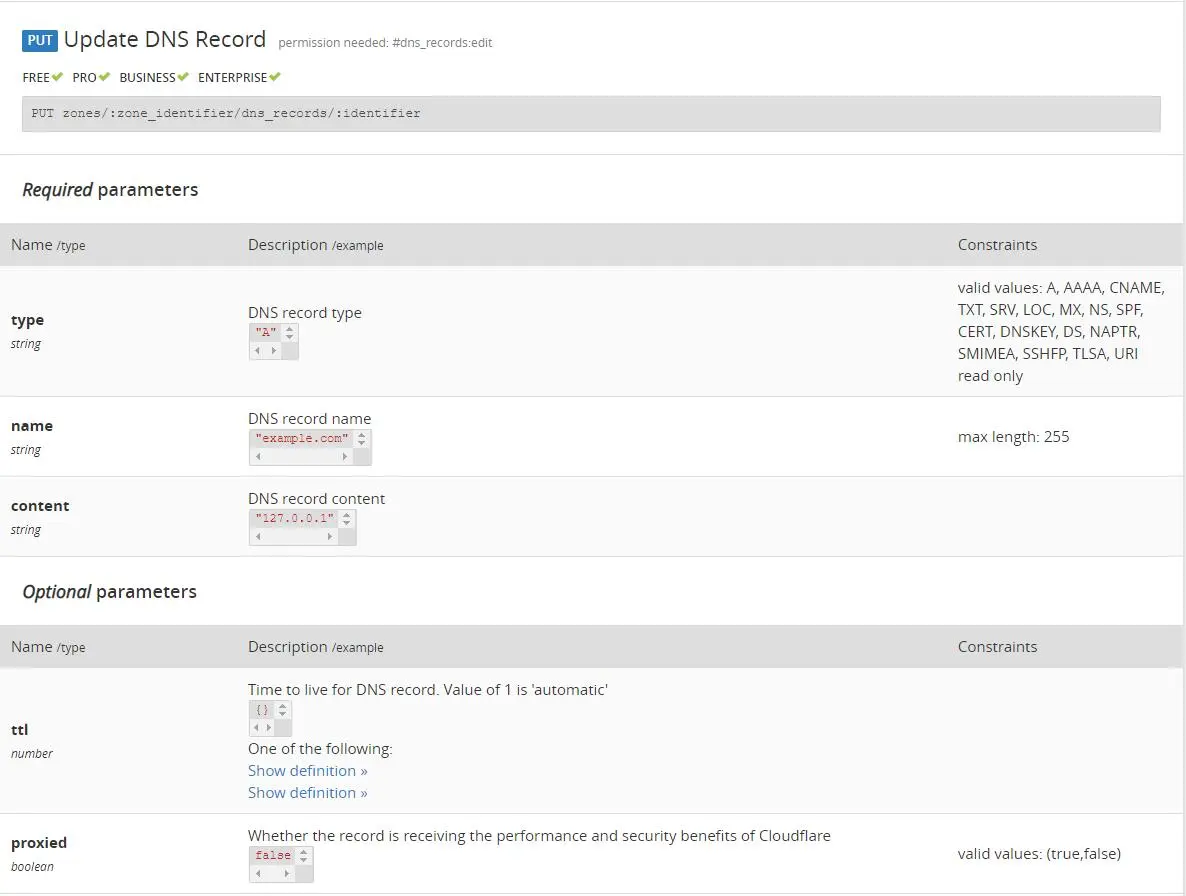This screenshot has height=896, width=1186.
Task: Click the "A" example box for type
Action: pyautogui.click(x=266, y=333)
